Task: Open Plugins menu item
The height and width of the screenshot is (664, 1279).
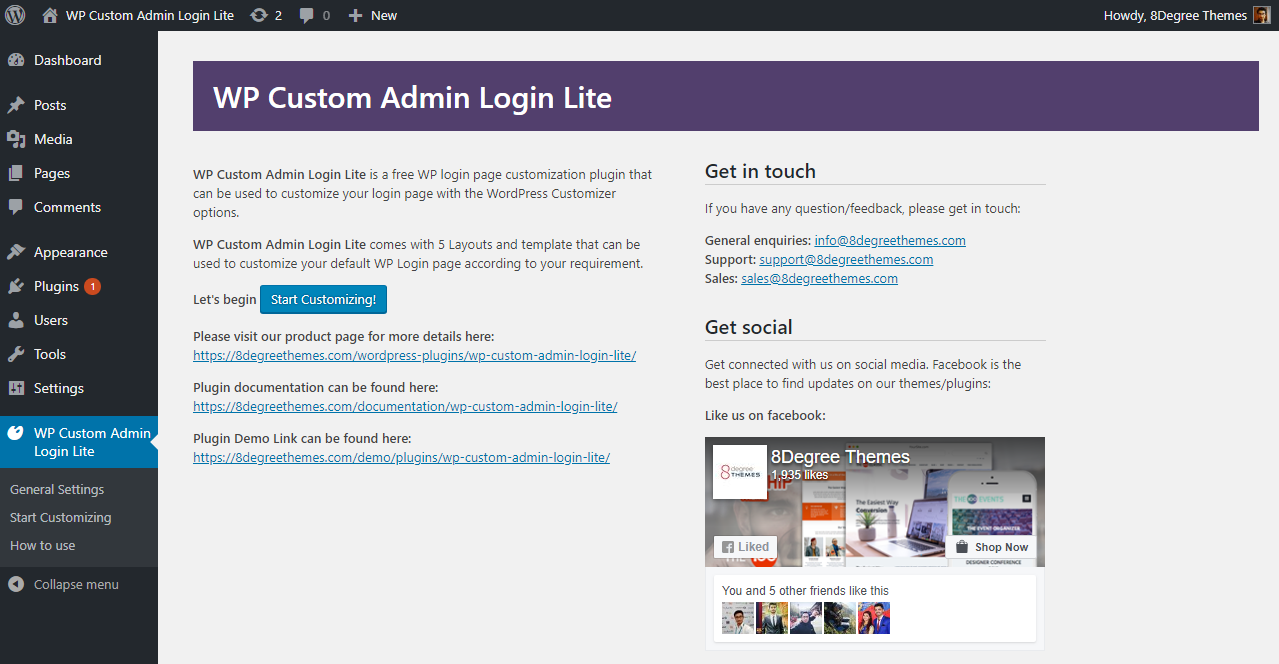Action: pyautogui.click(x=56, y=286)
